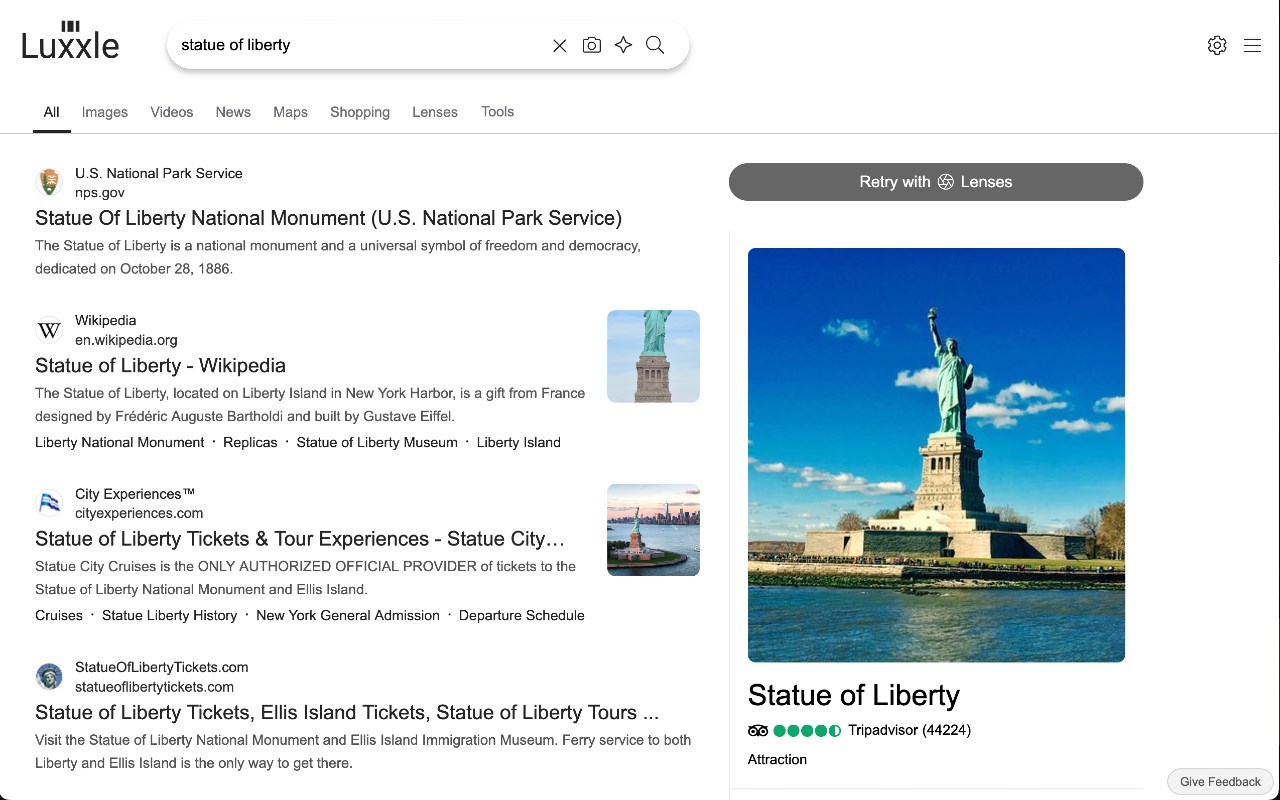Go to the Shopping tab

(x=360, y=112)
